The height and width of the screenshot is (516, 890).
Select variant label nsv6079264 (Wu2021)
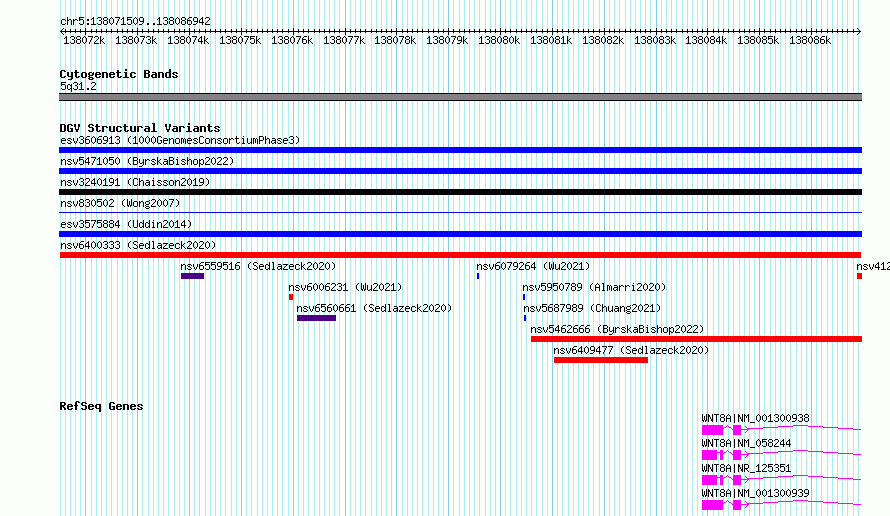533,266
